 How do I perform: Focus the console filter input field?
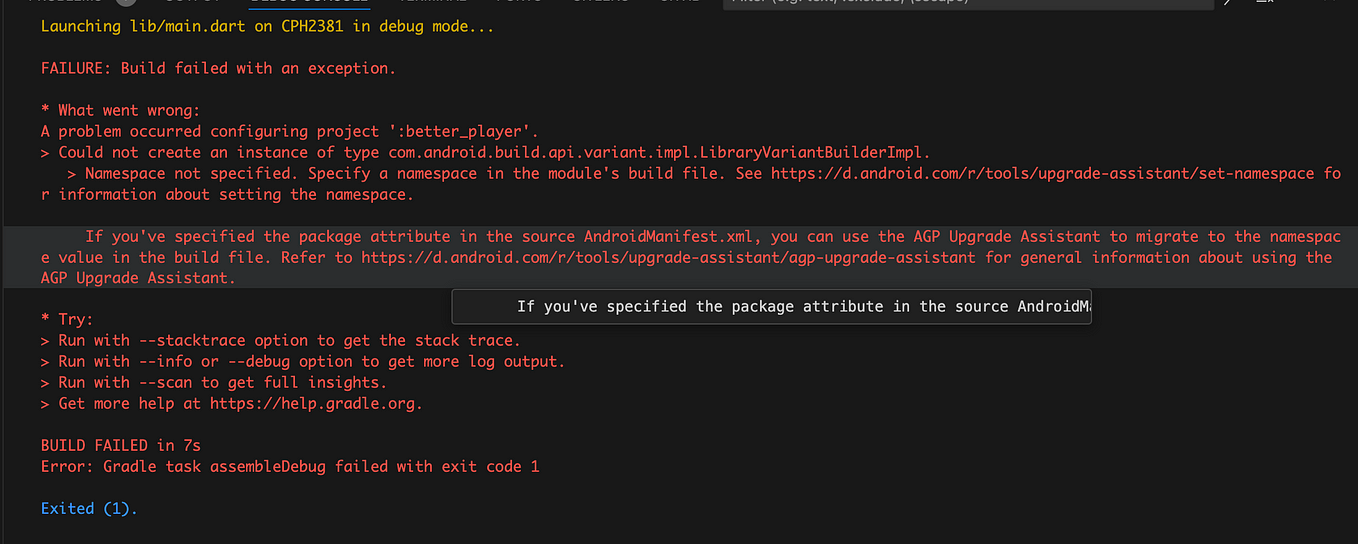click(x=970, y=4)
